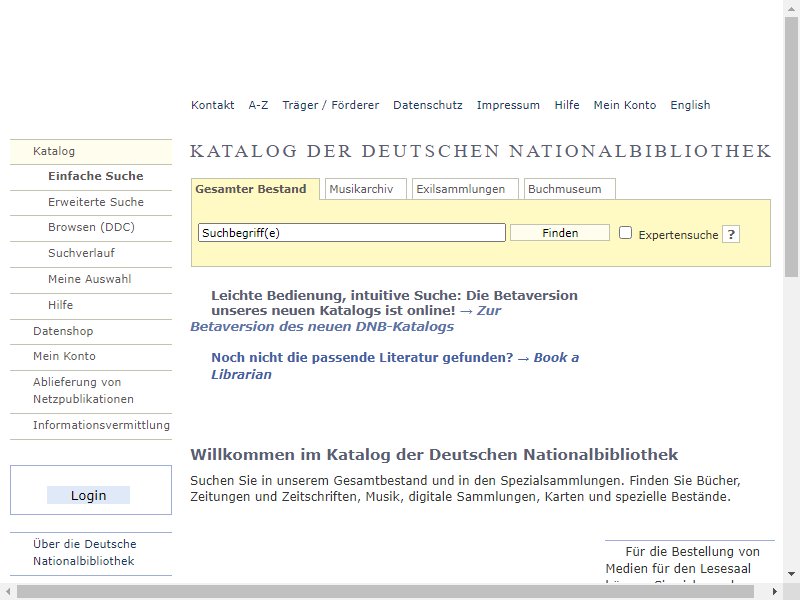Open the Buchmuseum tab
Image resolution: width=800 pixels, height=600 pixels.
click(x=569, y=189)
